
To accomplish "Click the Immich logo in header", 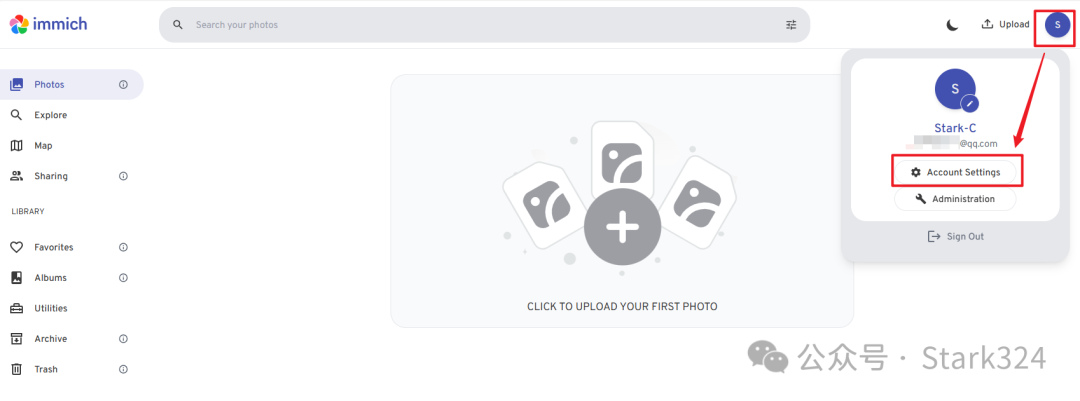I will click(48, 25).
